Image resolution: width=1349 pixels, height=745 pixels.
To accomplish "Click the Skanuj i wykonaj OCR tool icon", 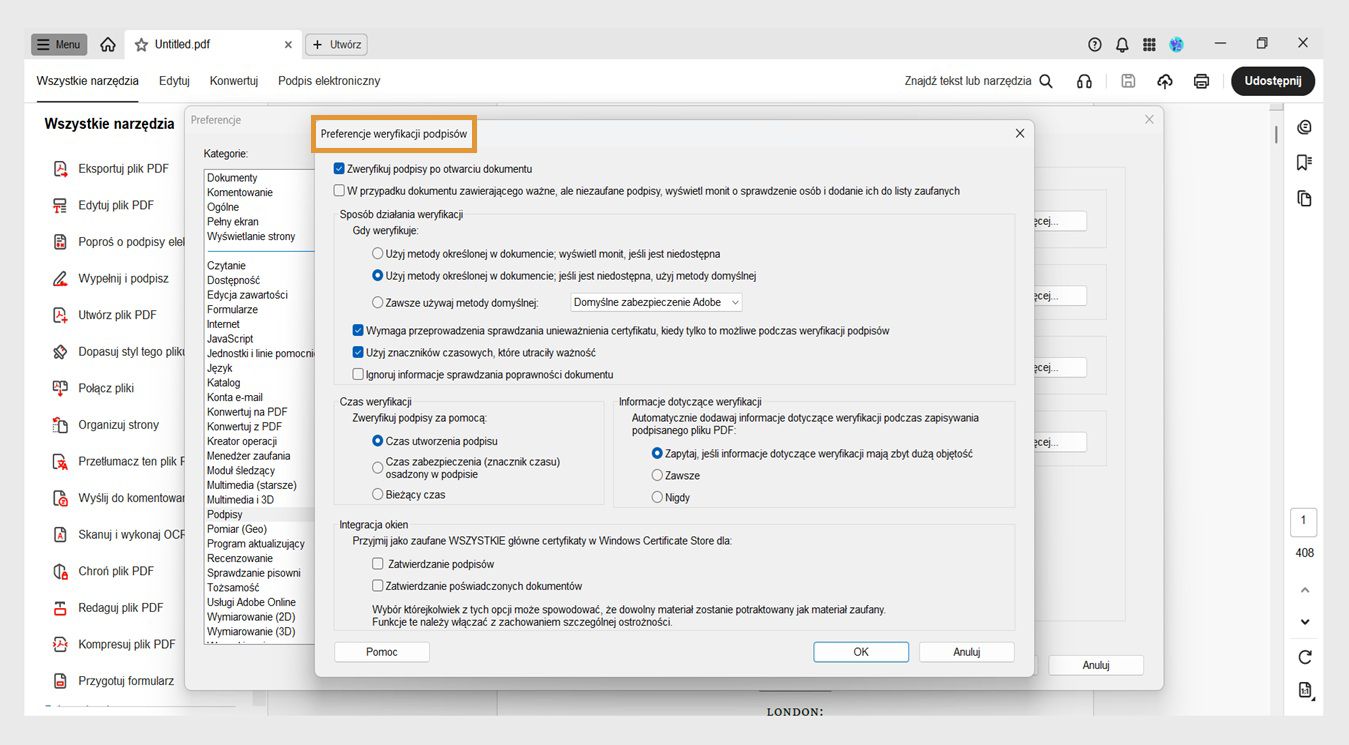I will (x=60, y=535).
